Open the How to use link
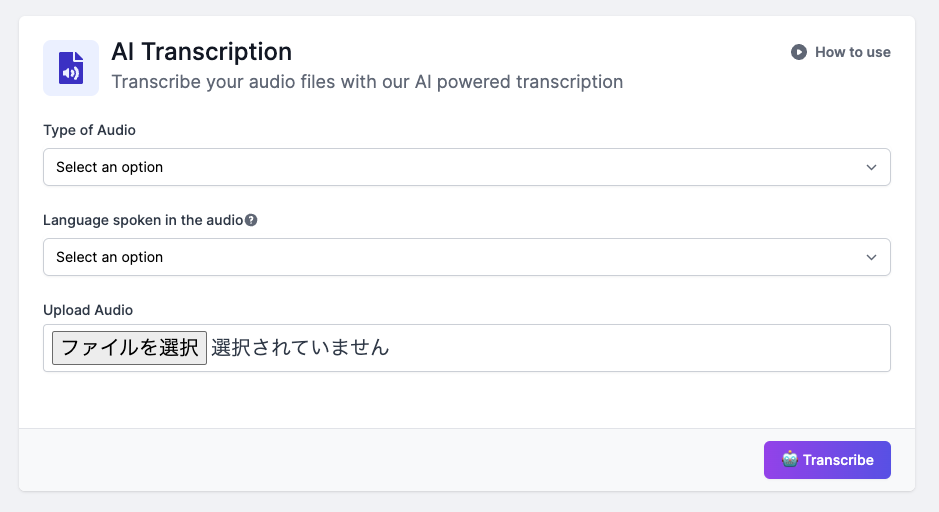Viewport: 939px width, 512px height. point(852,52)
